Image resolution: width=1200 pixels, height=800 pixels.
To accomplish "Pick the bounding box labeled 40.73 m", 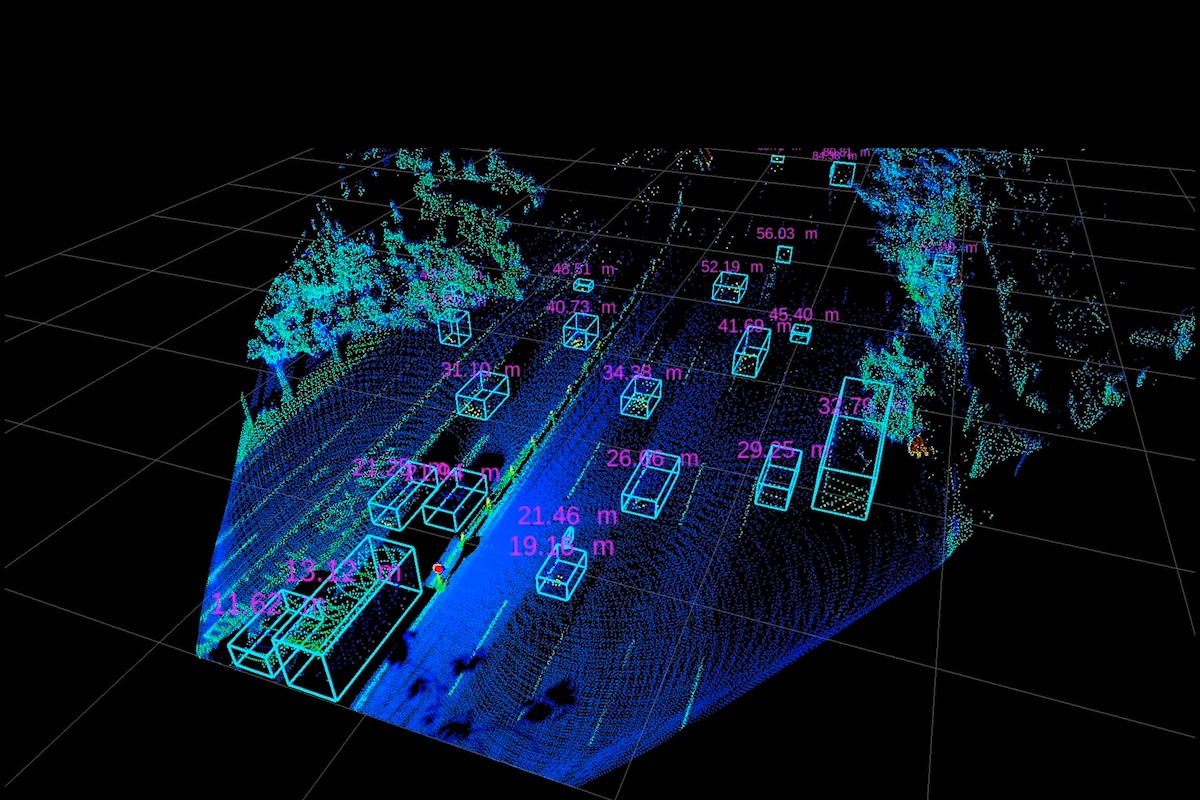I will click(580, 331).
